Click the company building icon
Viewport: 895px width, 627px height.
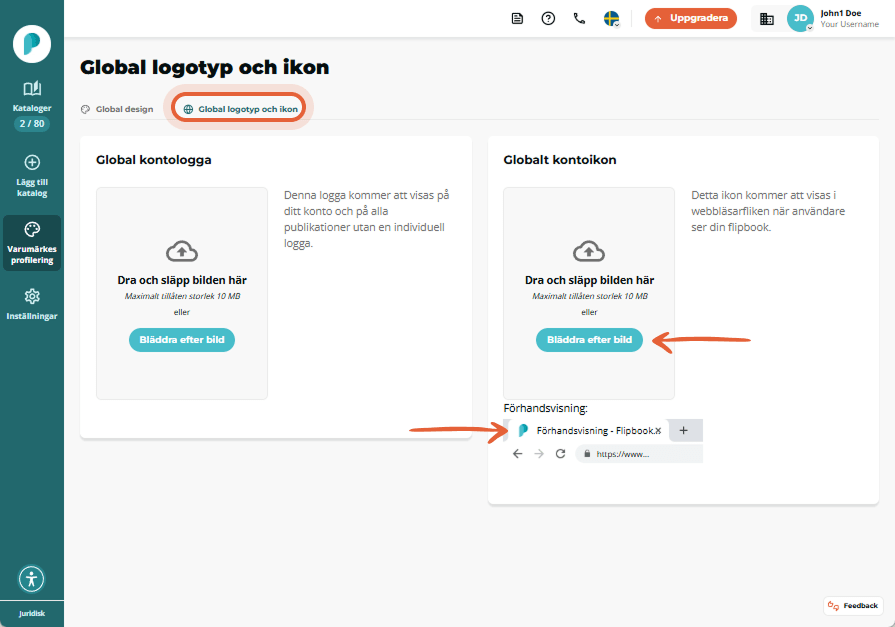pos(767,19)
